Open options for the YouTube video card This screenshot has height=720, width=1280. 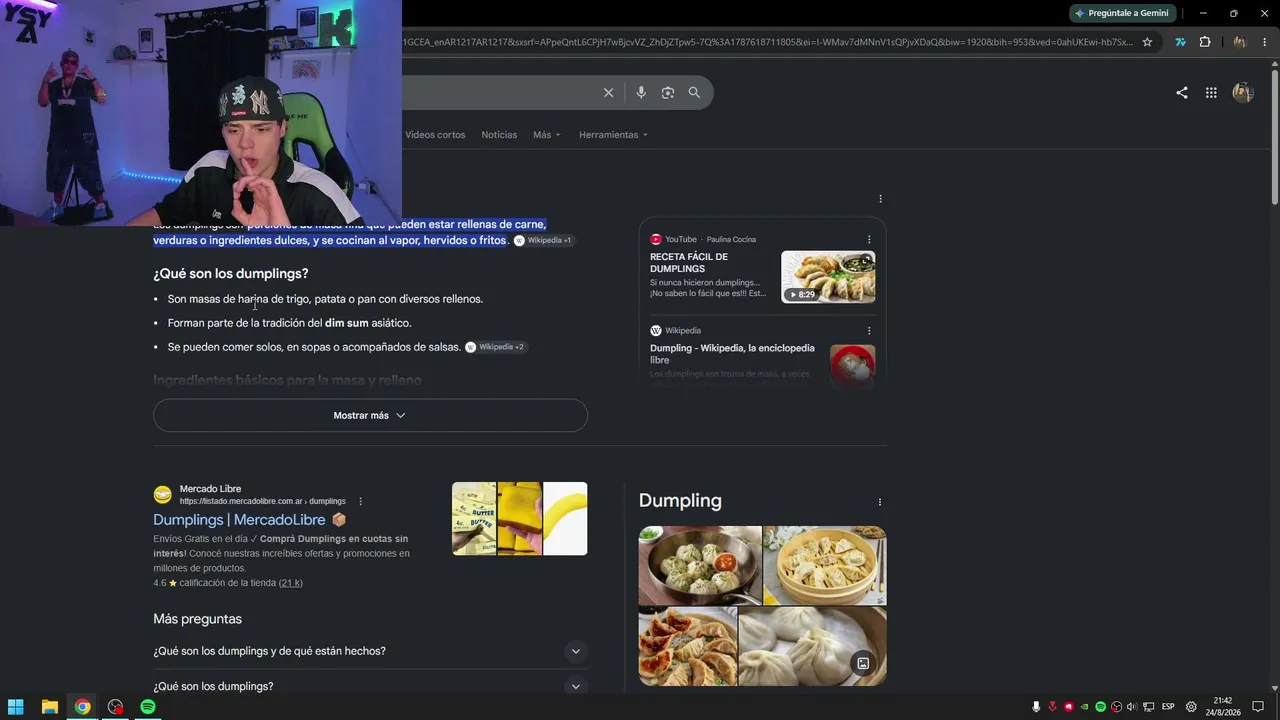[x=869, y=240]
